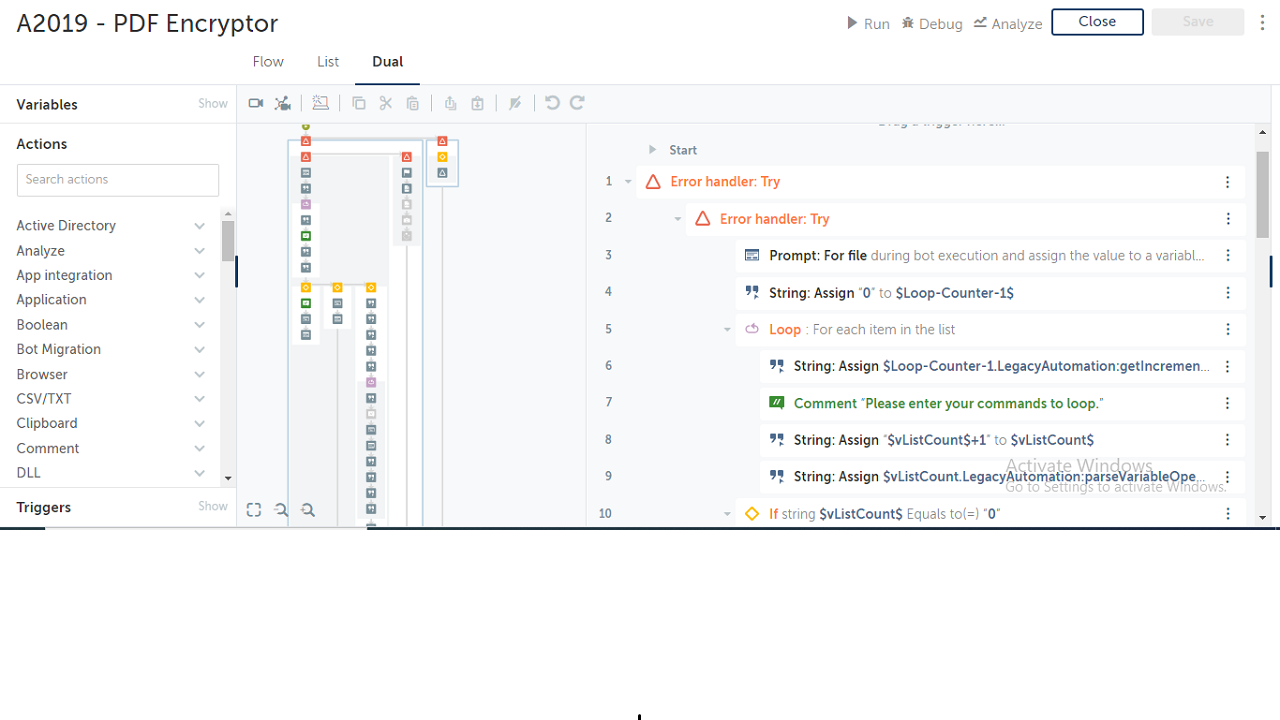Show the Variables panel
This screenshot has width=1280, height=720.
coord(212,104)
